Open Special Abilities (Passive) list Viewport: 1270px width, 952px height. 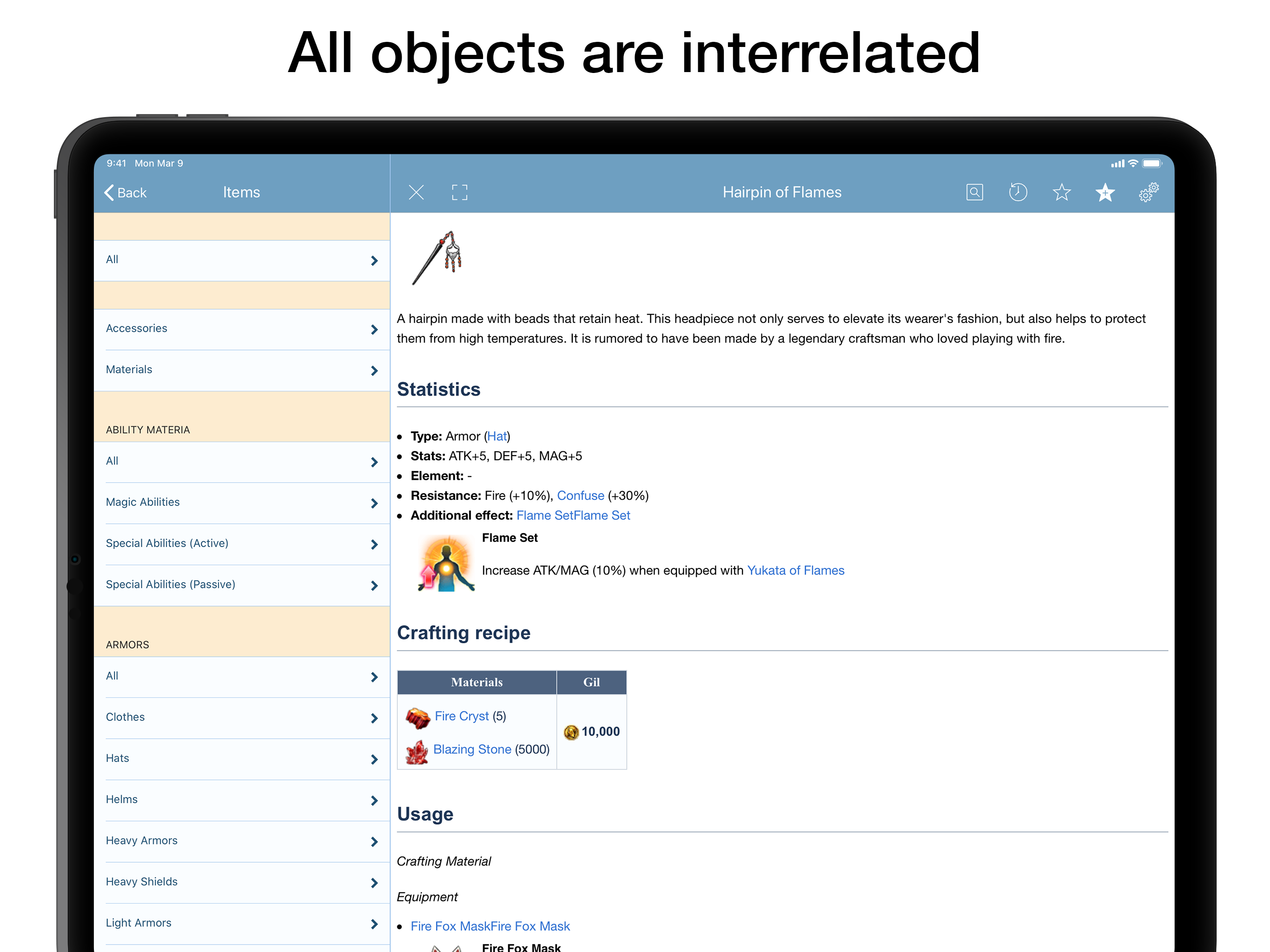(x=242, y=585)
